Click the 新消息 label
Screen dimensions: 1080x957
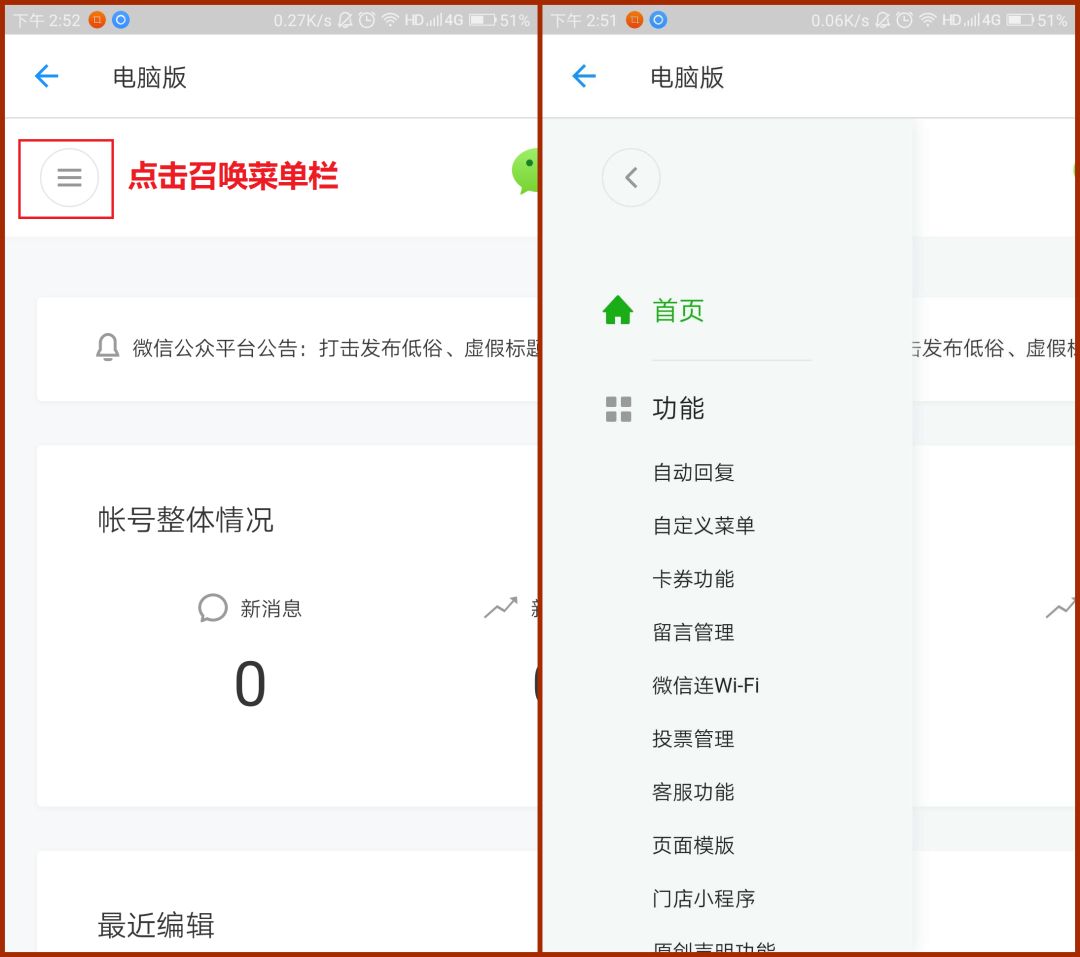point(271,608)
